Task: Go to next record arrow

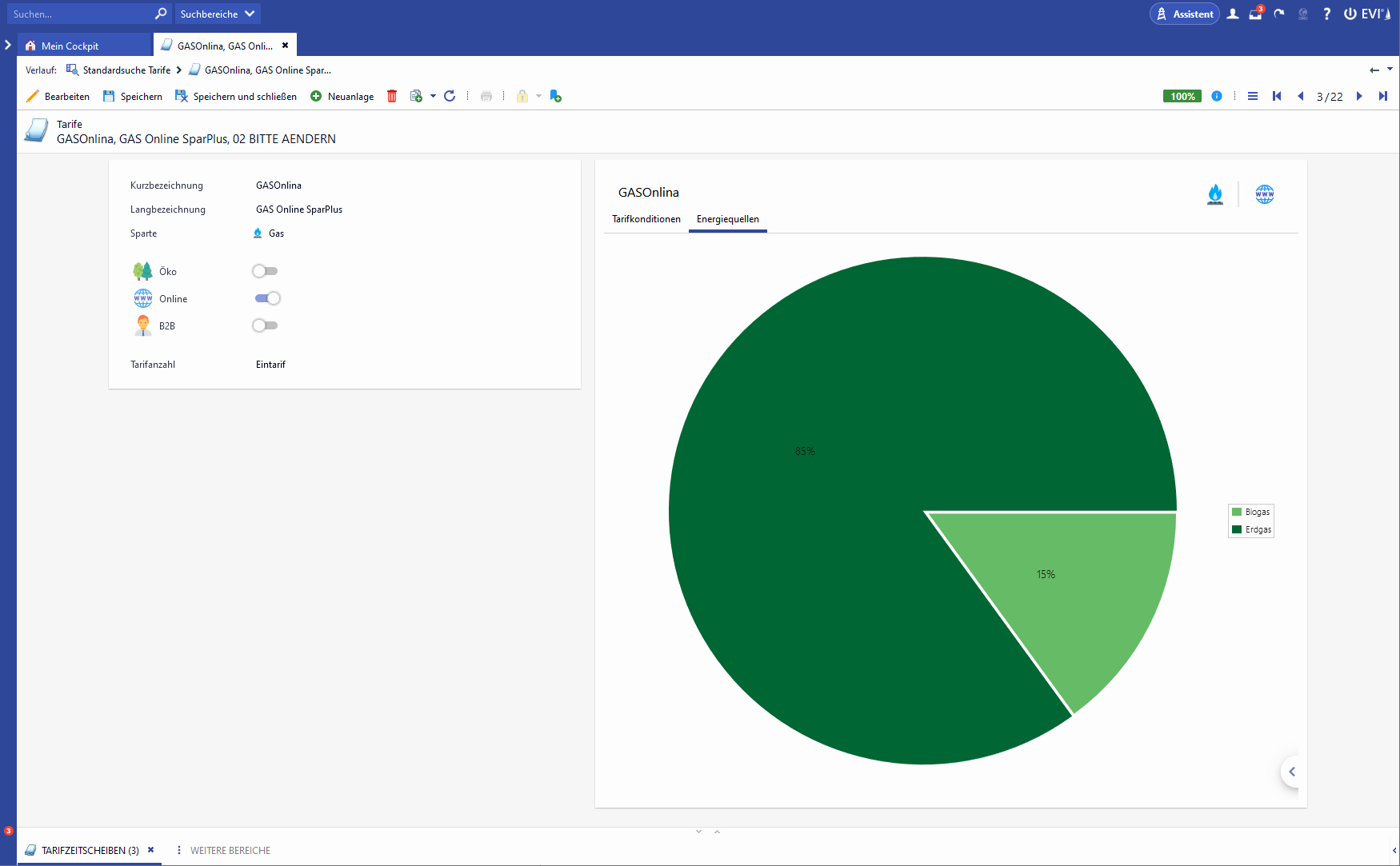Action: (1359, 96)
